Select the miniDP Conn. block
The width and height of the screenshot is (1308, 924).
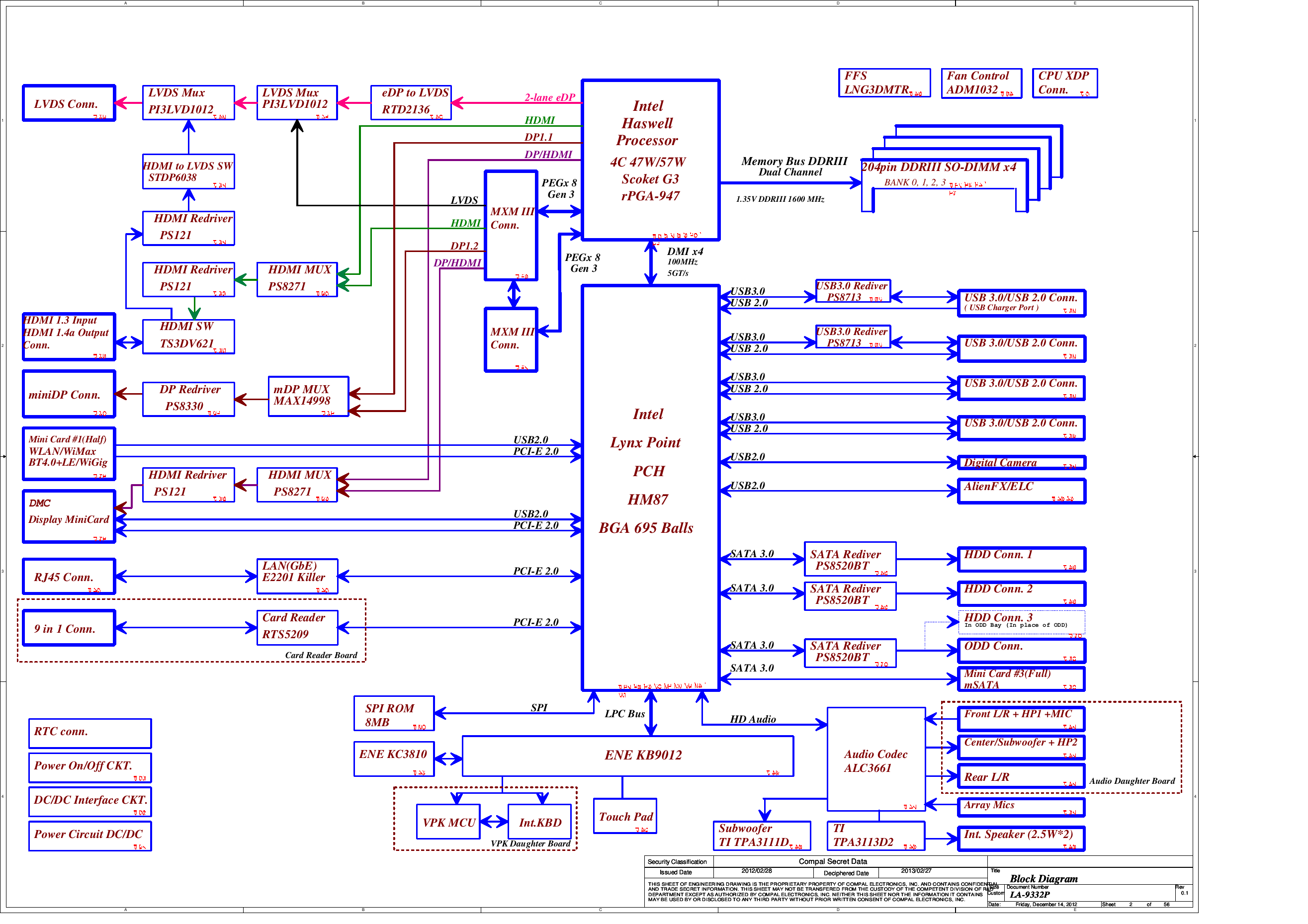coord(69,394)
